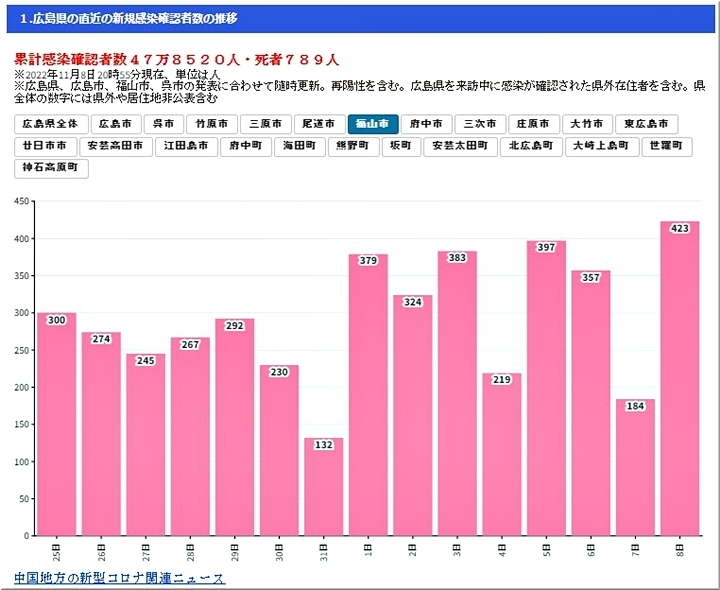Choose 北広島町 from the town buttons

pyautogui.click(x=531, y=146)
